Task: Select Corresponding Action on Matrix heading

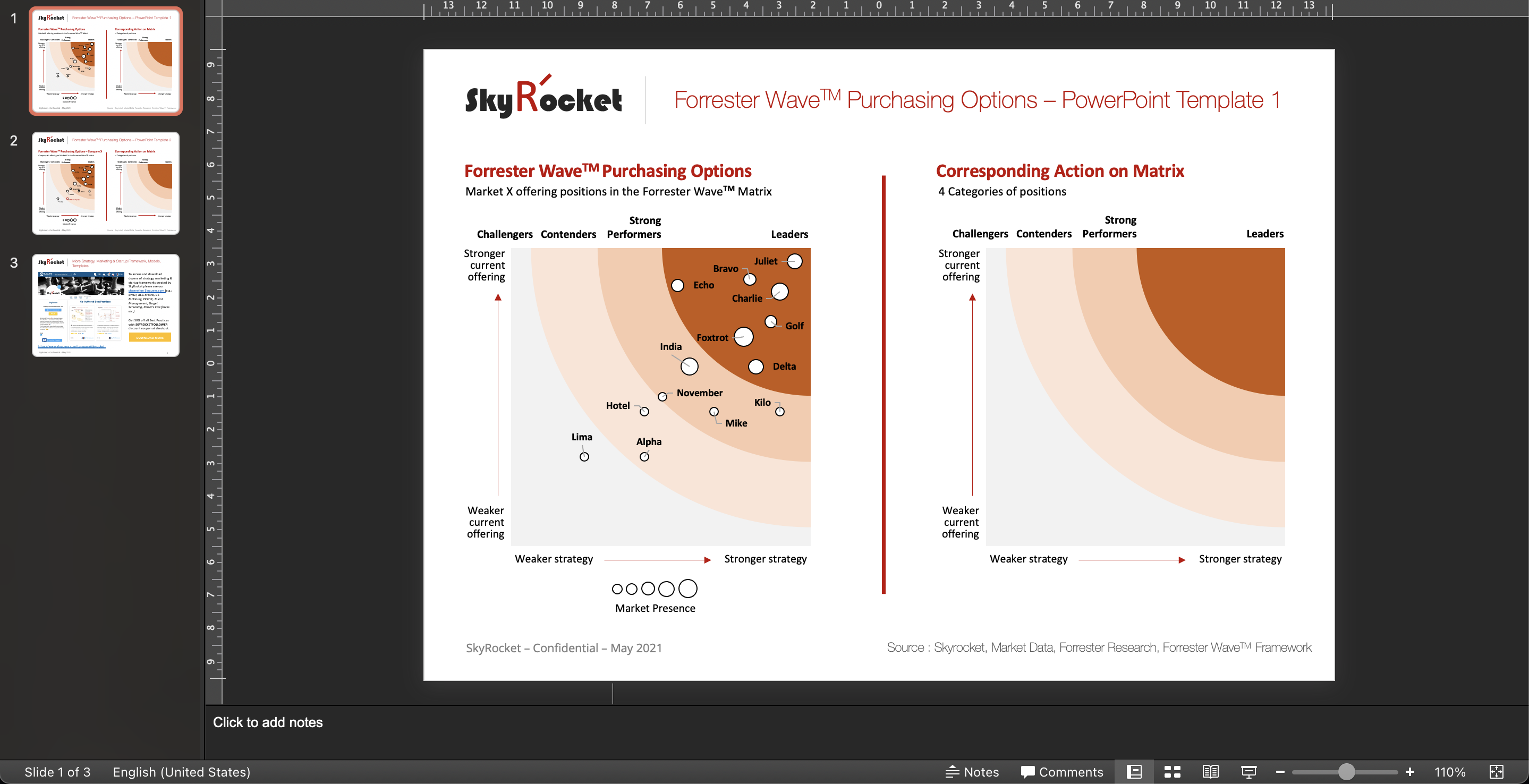Action: click(x=1059, y=171)
